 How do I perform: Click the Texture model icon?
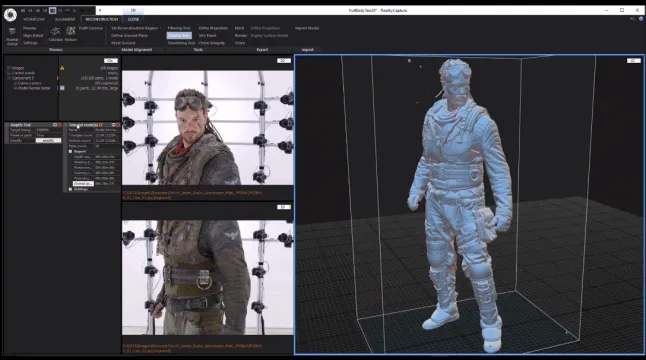[x=70, y=34]
